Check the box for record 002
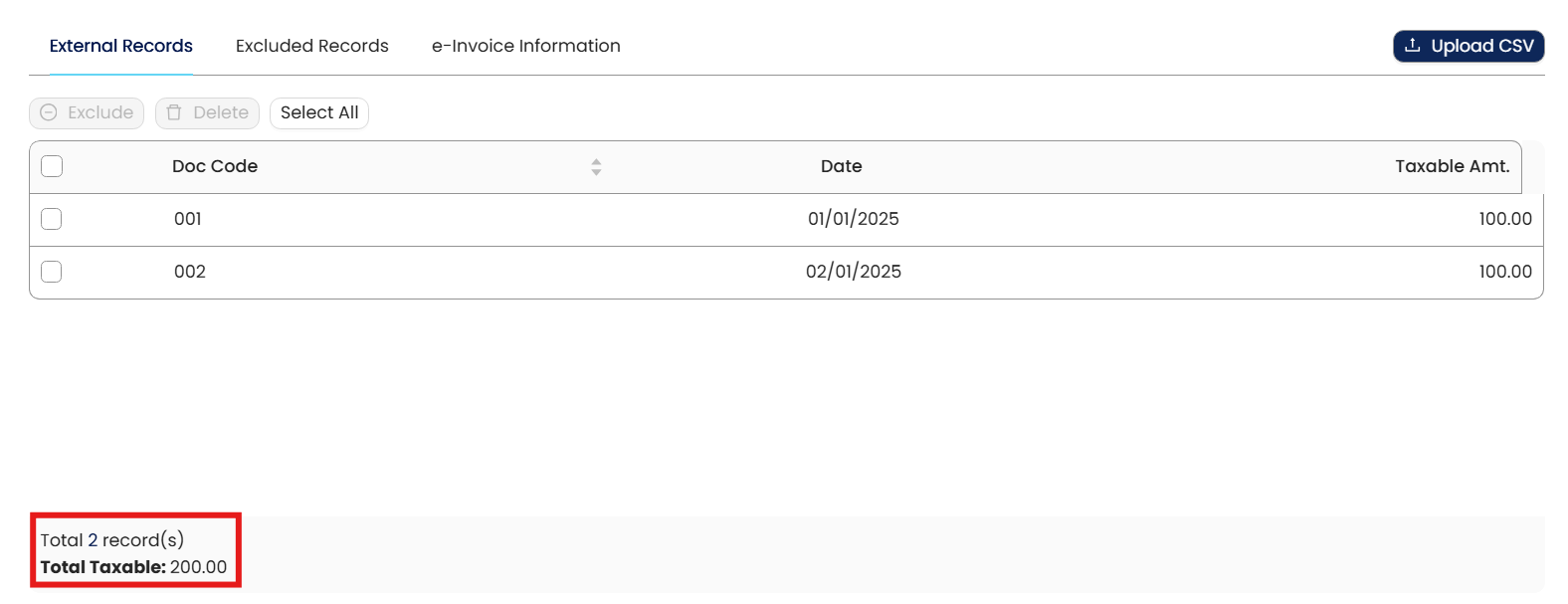The image size is (1568, 604). point(52,272)
